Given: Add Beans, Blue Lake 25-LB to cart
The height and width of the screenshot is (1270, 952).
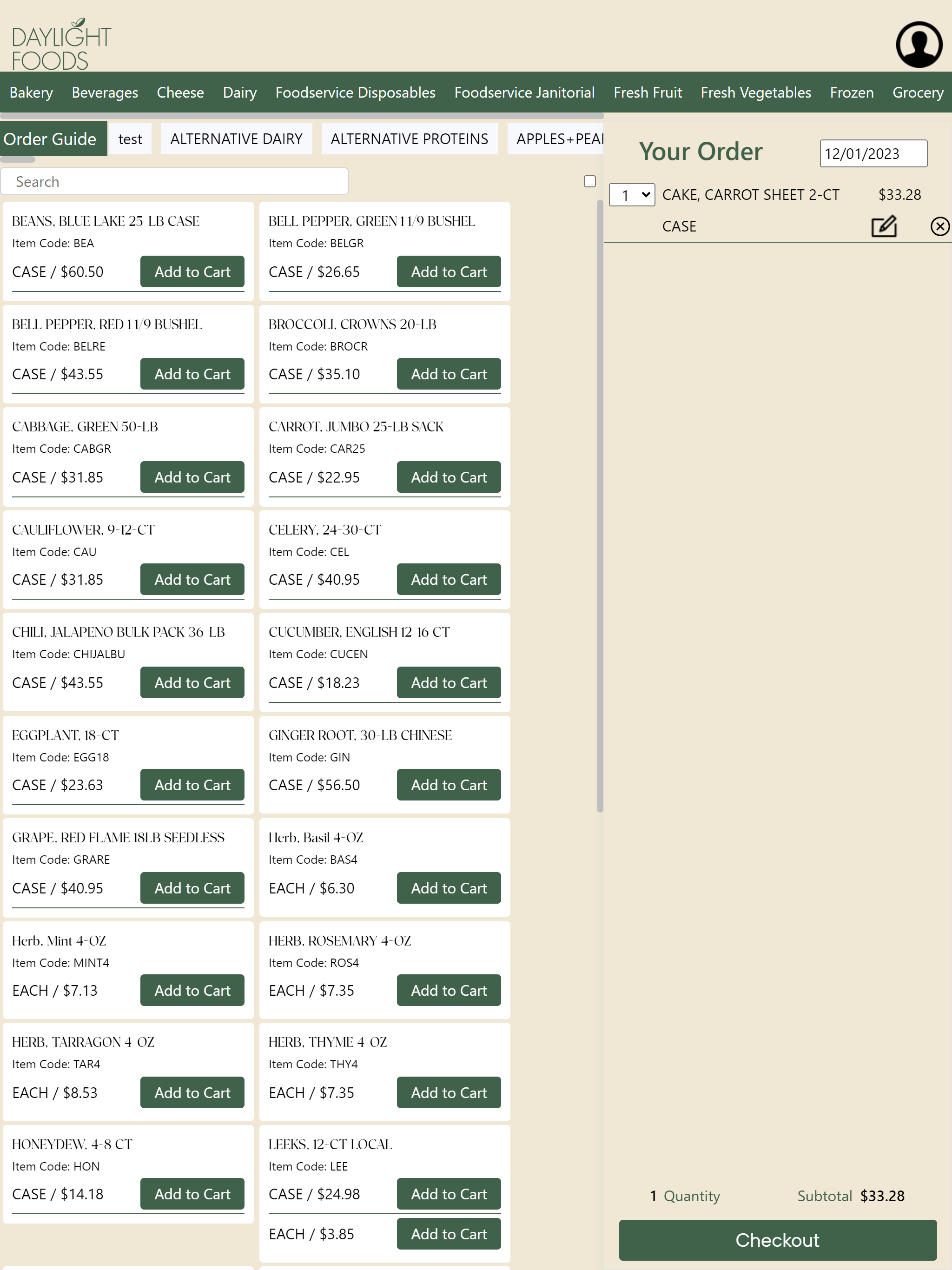Looking at the screenshot, I should click(192, 271).
